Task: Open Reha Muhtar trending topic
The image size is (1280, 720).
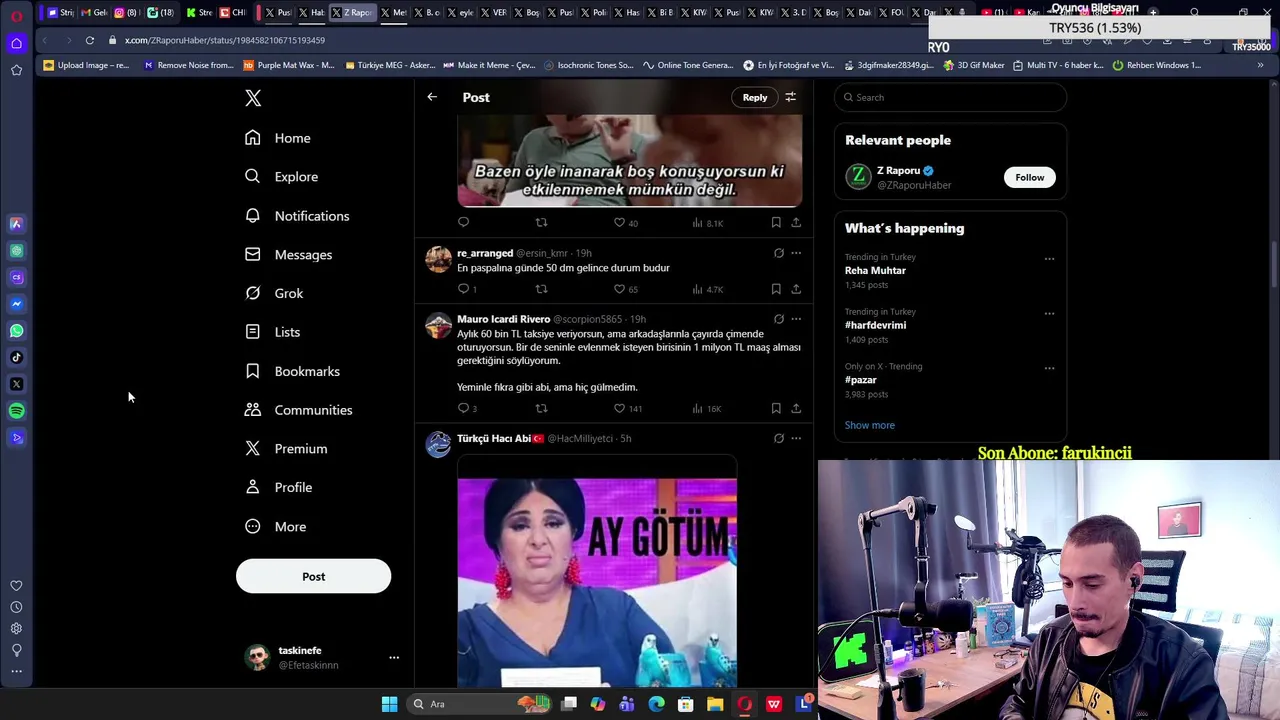Action: [875, 271]
